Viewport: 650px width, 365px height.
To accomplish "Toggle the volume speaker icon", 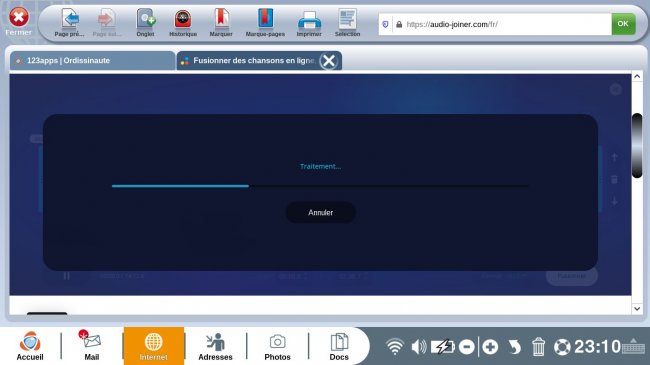I will point(419,346).
